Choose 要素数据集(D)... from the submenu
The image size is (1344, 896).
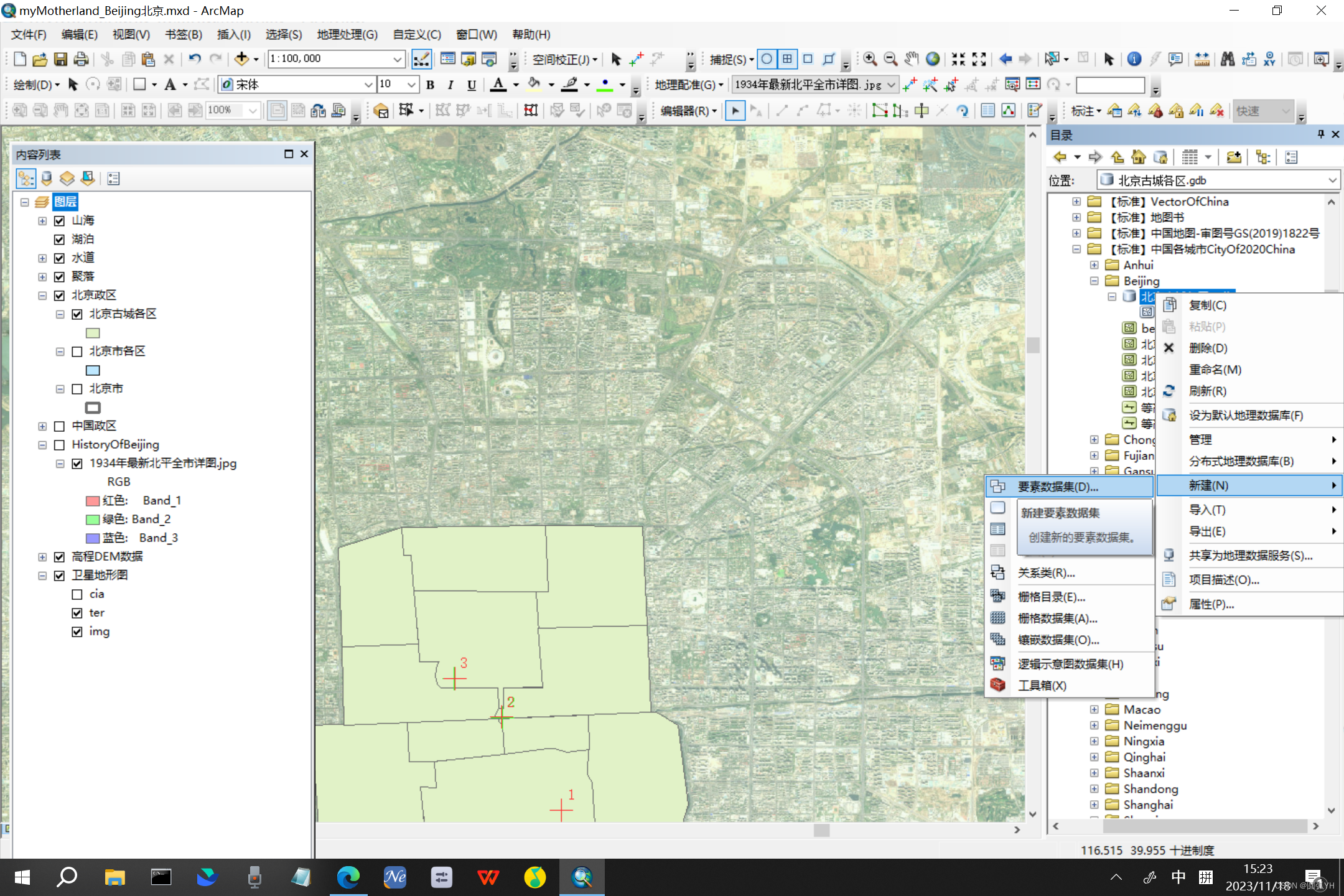(1057, 487)
